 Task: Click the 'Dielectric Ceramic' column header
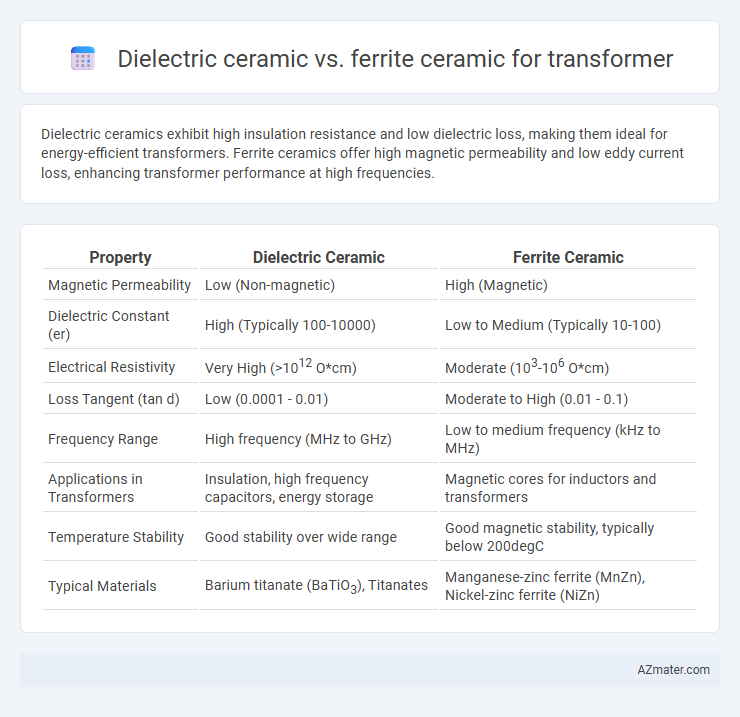coord(319,257)
